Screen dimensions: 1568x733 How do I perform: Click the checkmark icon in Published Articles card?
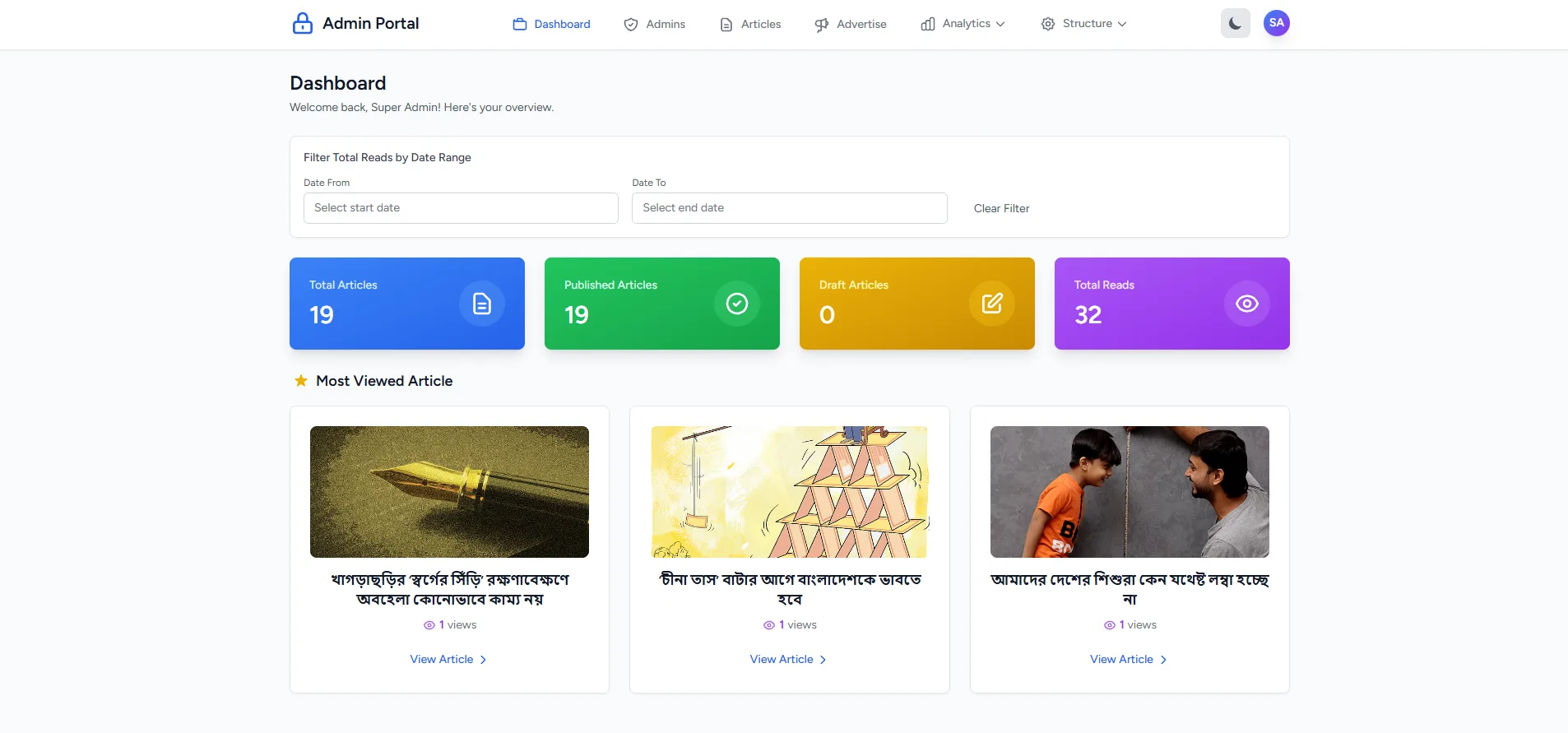point(737,304)
